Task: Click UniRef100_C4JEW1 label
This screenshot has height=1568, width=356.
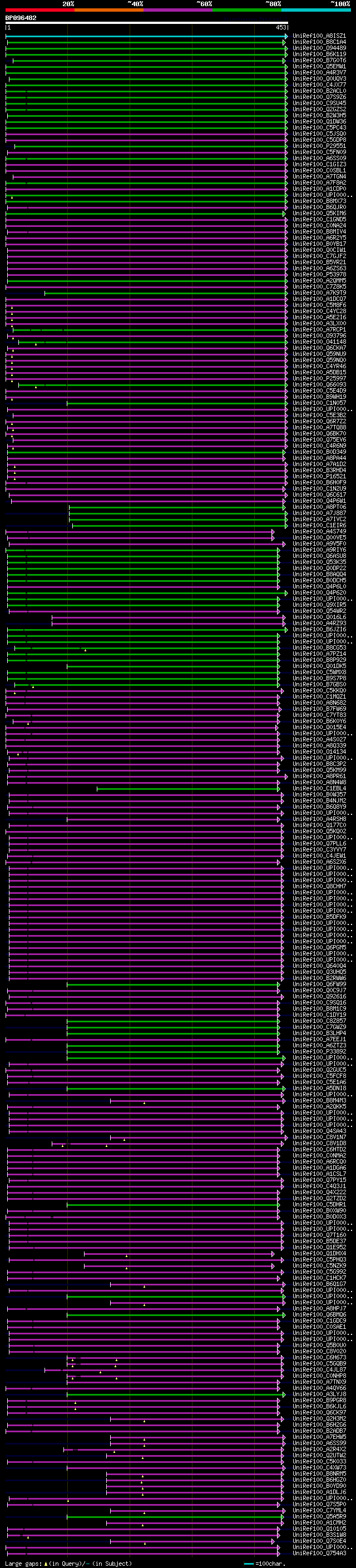Action: 319,856
